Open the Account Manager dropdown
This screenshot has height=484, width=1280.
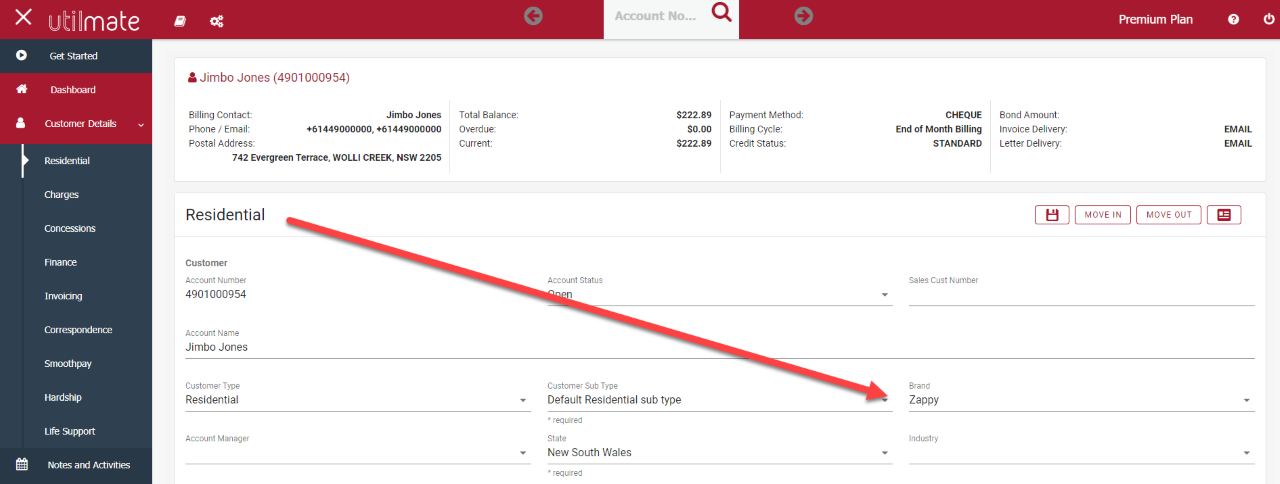[357, 453]
